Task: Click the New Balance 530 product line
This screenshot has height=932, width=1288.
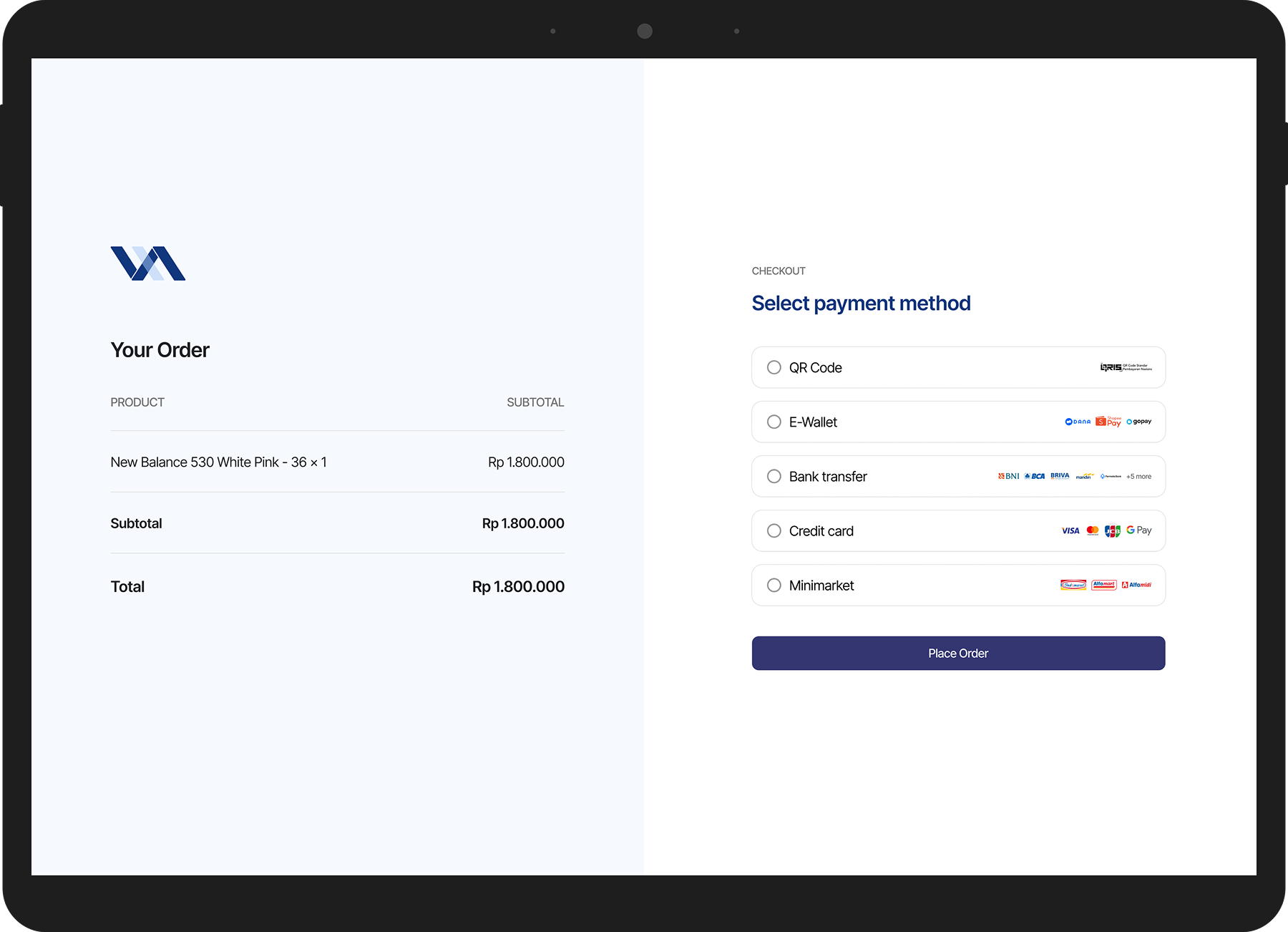Action: pos(218,462)
